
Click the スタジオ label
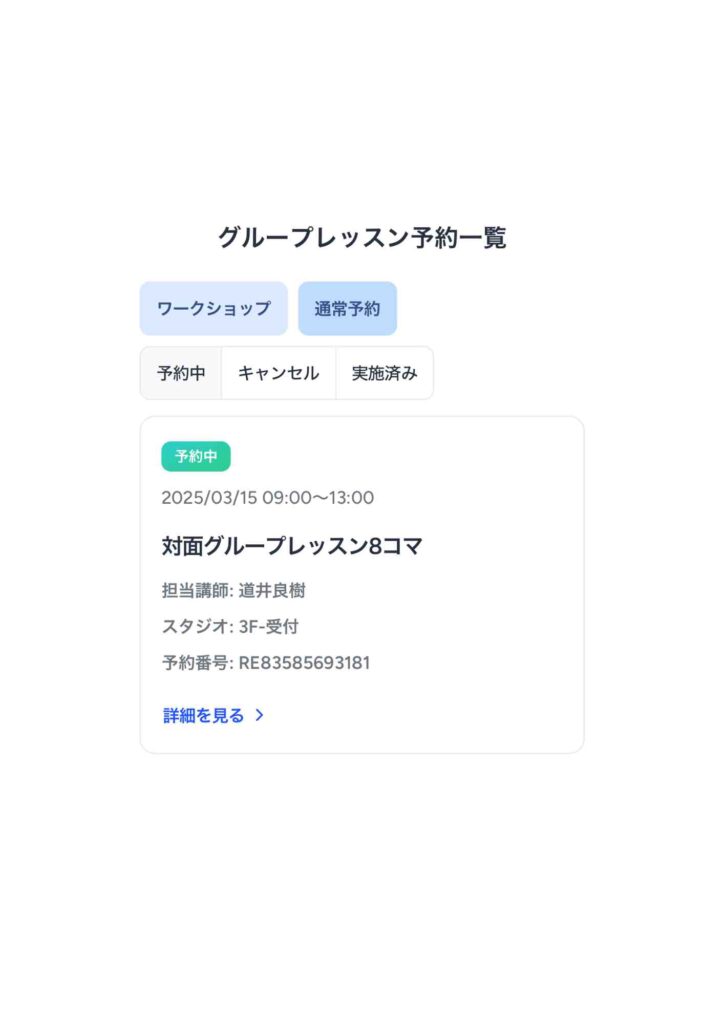click(195, 626)
